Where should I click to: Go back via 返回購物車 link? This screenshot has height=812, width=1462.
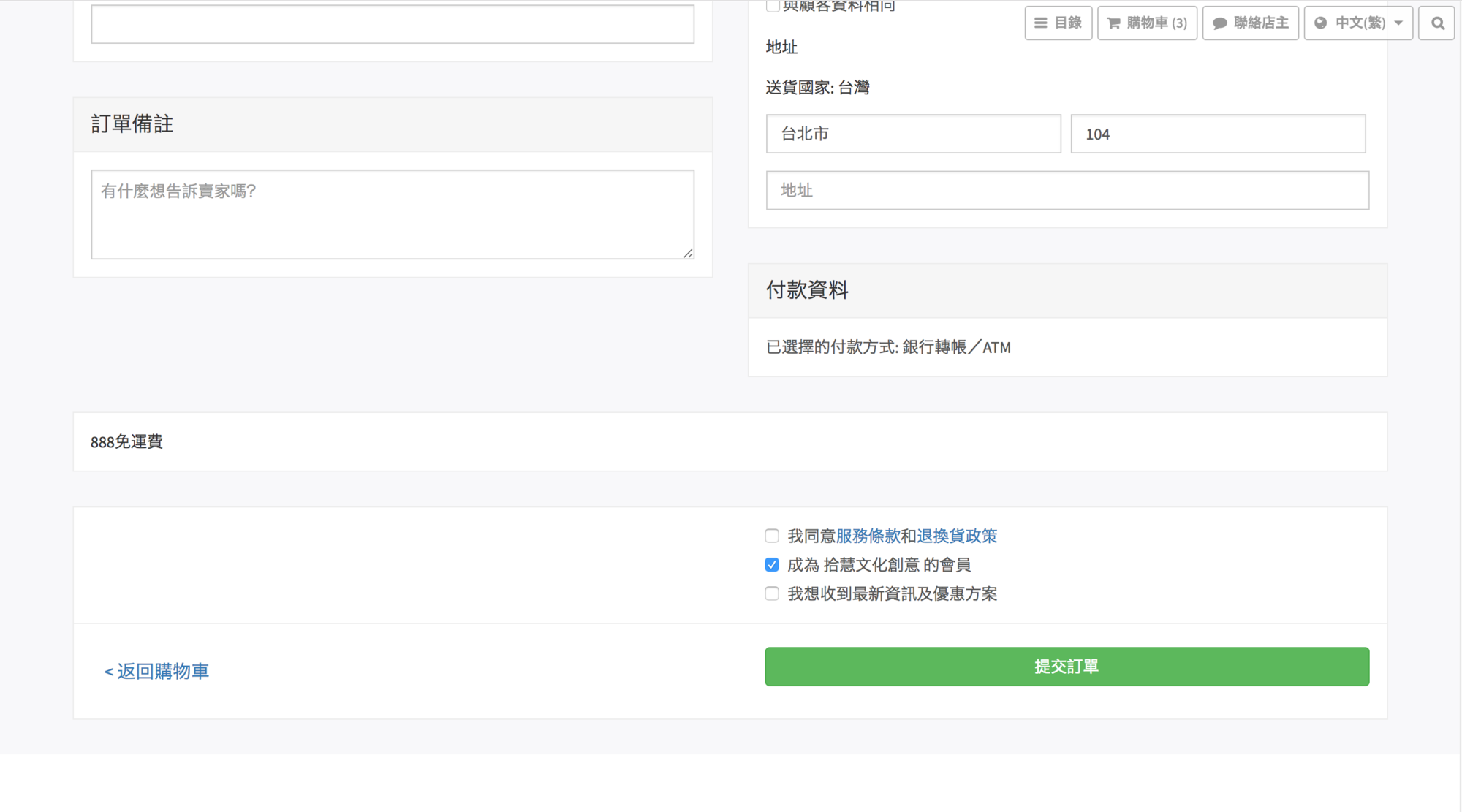pyautogui.click(x=156, y=671)
